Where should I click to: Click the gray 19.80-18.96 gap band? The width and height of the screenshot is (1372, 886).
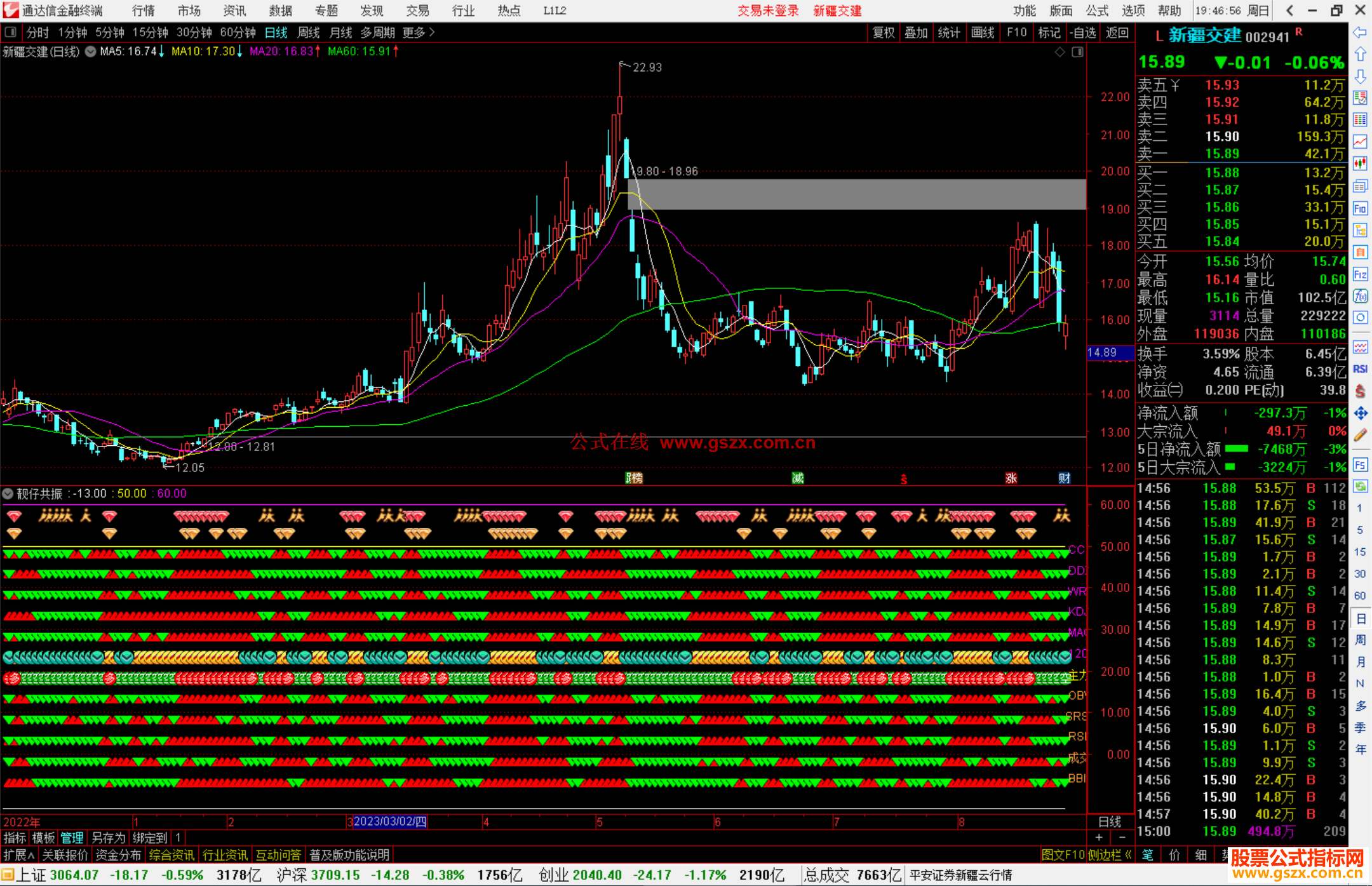click(856, 194)
